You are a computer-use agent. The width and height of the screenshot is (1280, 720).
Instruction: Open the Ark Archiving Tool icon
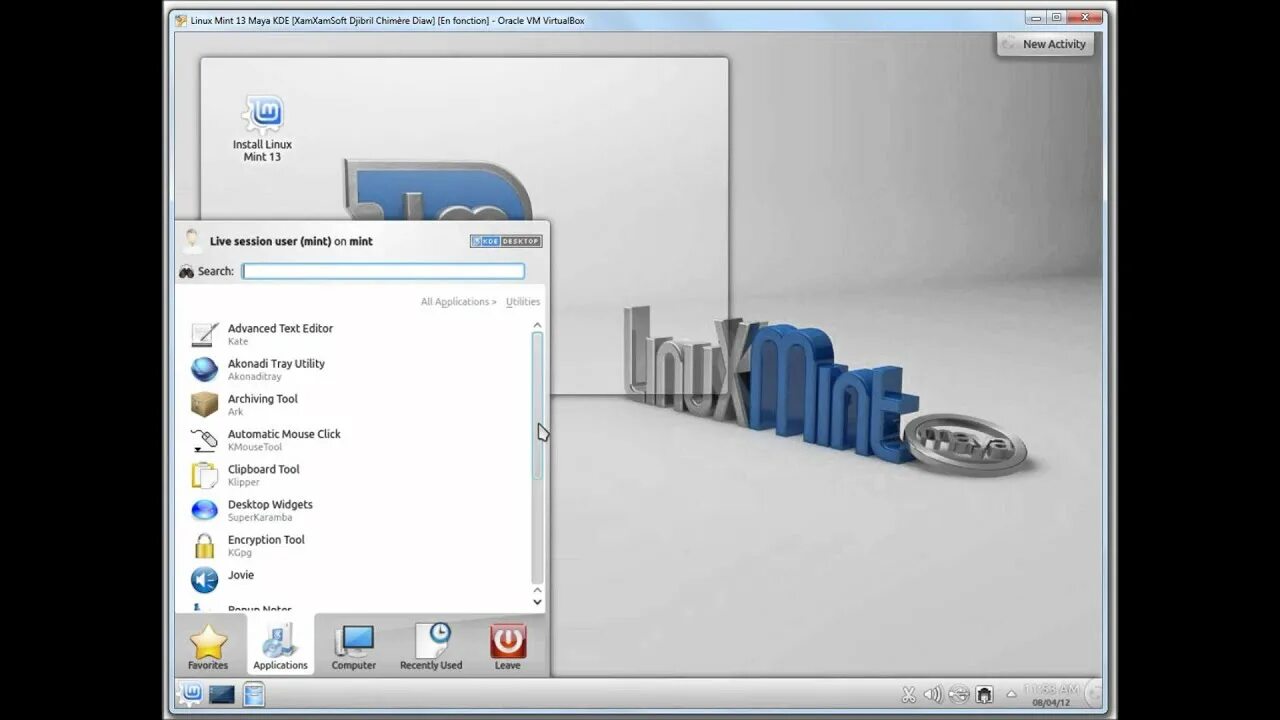(204, 404)
